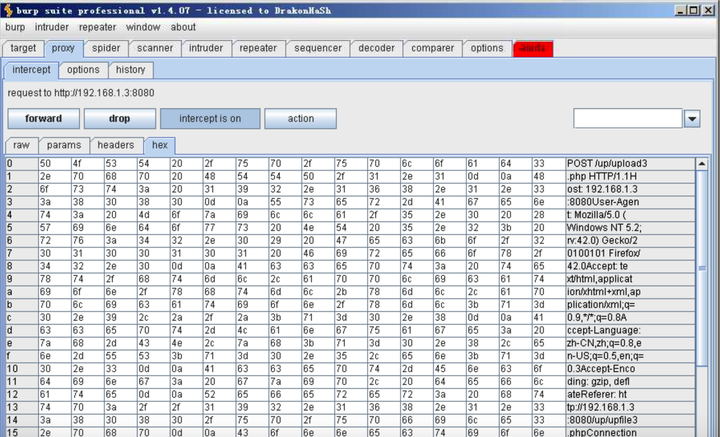Viewport: 720px width, 437px height.
Task: Select the intercept sub-tab
Action: tap(31, 70)
